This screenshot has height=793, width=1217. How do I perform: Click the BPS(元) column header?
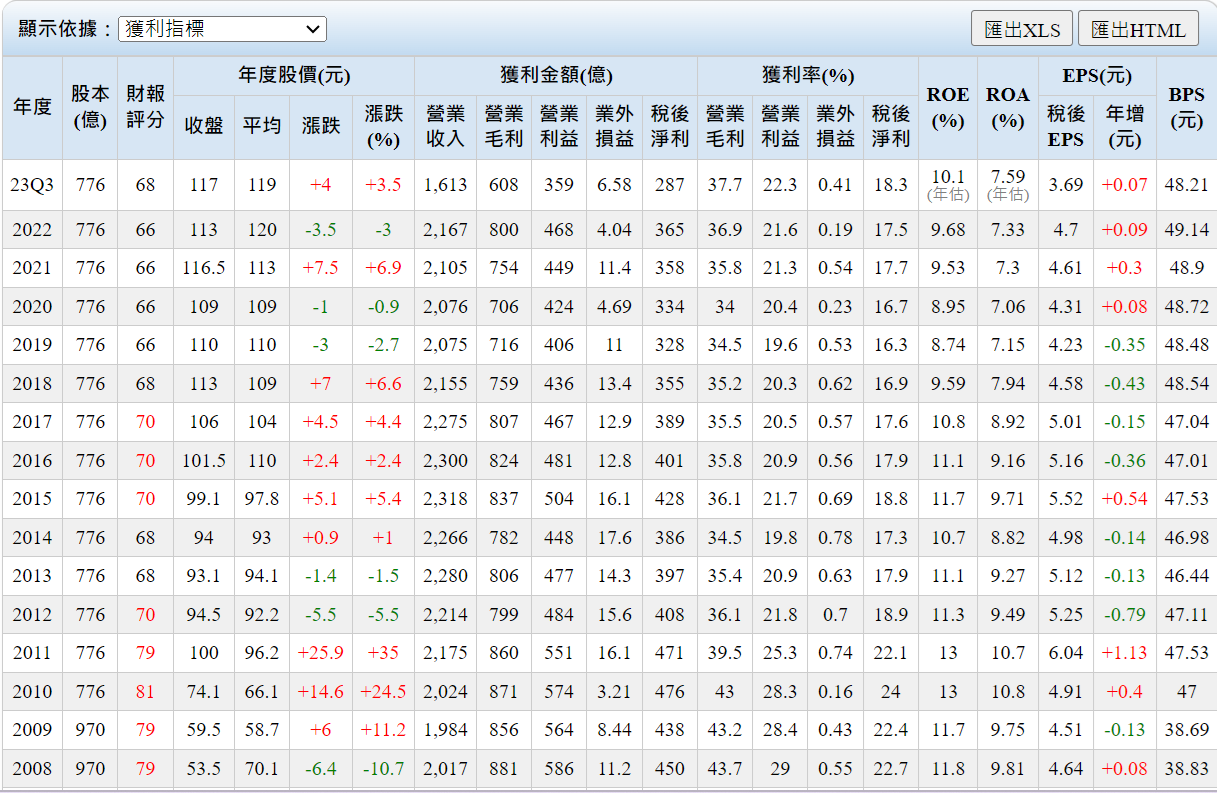(1186, 107)
